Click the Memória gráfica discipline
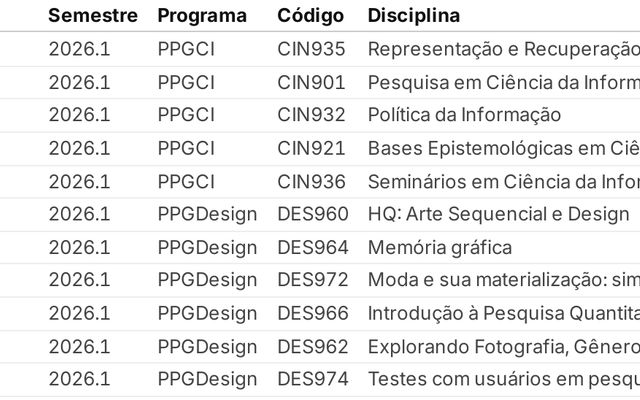Image resolution: width=640 pixels, height=400 pixels. pyautogui.click(x=440, y=247)
